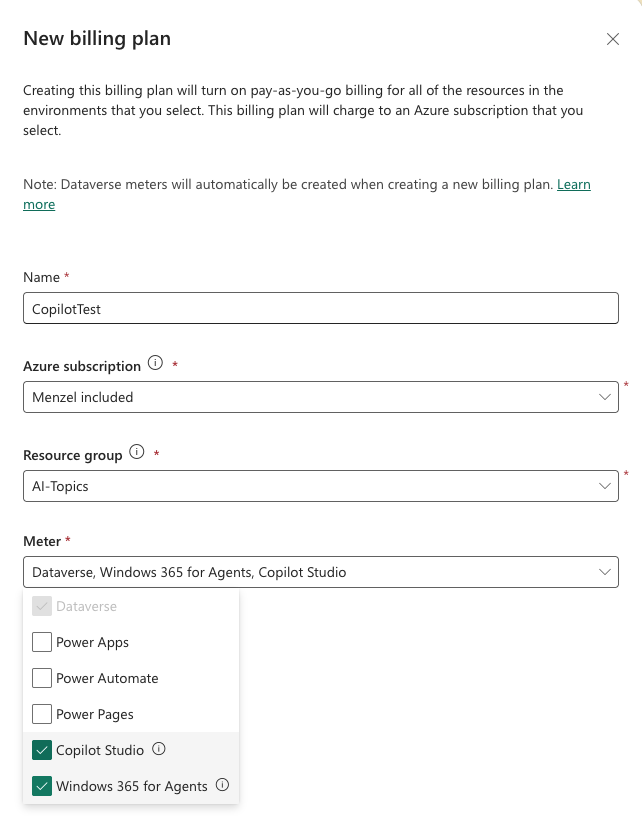642x816 pixels.
Task: Click the Resource group info icon
Action: point(137,452)
